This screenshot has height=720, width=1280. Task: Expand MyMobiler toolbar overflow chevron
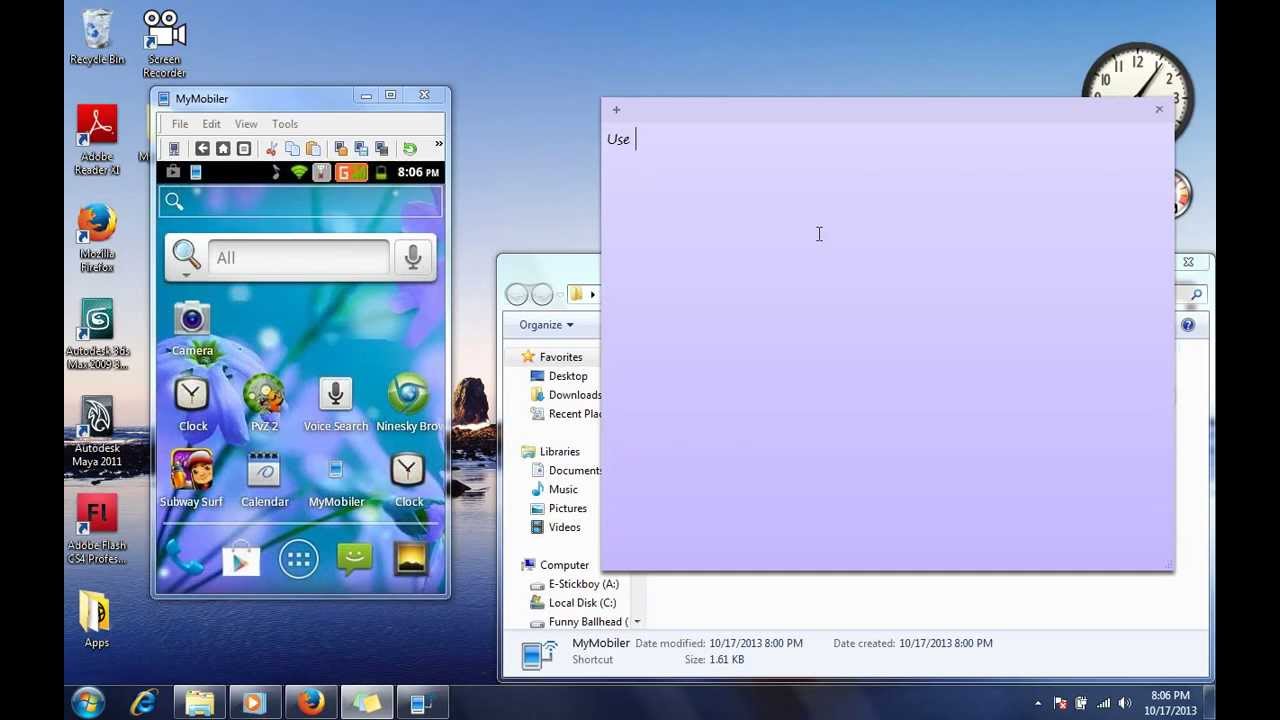pos(438,146)
